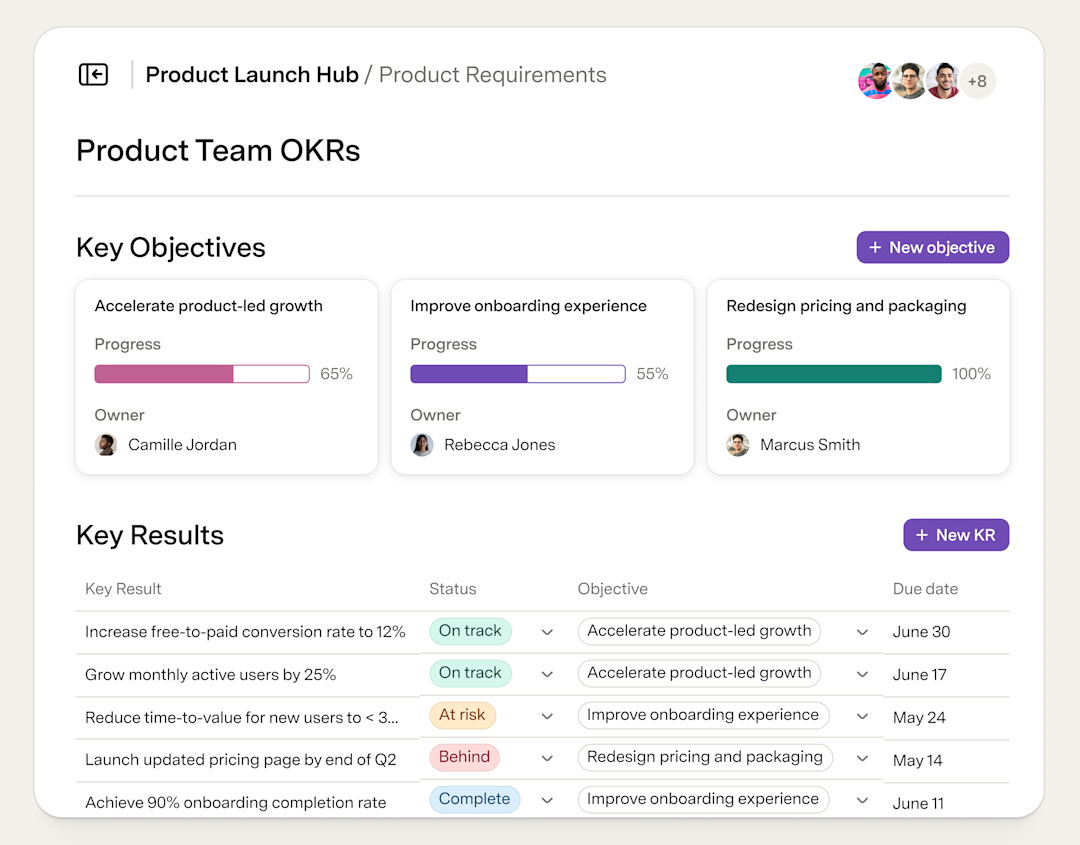The image size is (1080, 845).
Task: Click the Complete status badge
Action: point(475,799)
